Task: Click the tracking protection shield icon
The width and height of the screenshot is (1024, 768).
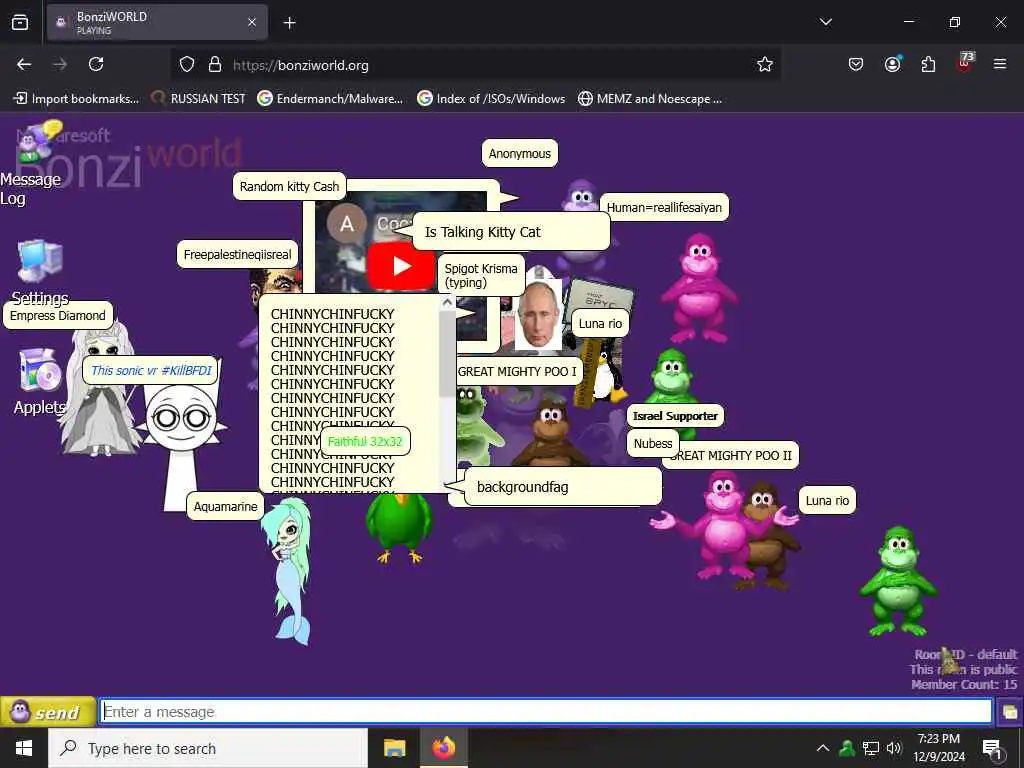Action: pyautogui.click(x=187, y=65)
